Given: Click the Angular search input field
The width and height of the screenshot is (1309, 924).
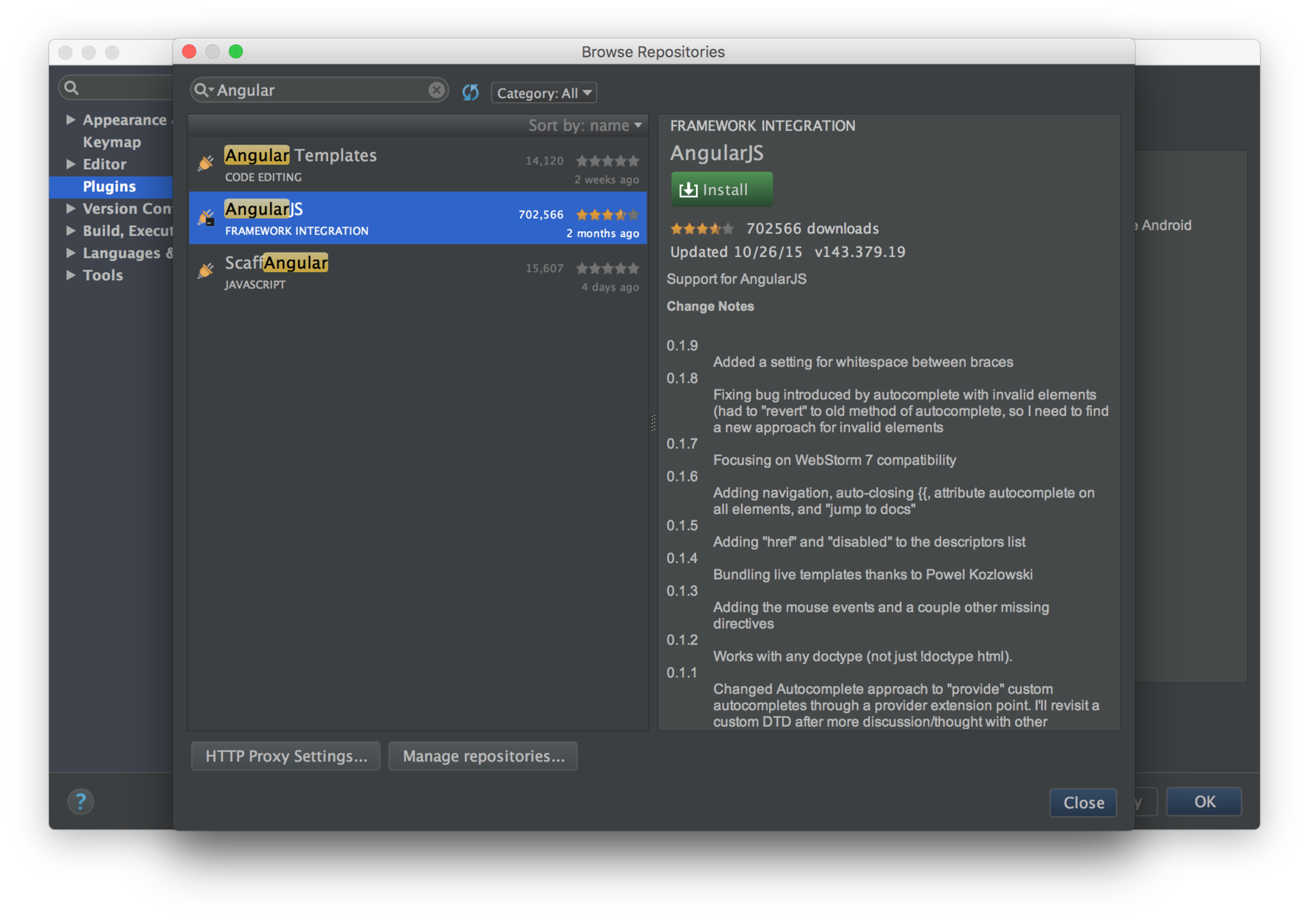Looking at the screenshot, I should click(320, 90).
